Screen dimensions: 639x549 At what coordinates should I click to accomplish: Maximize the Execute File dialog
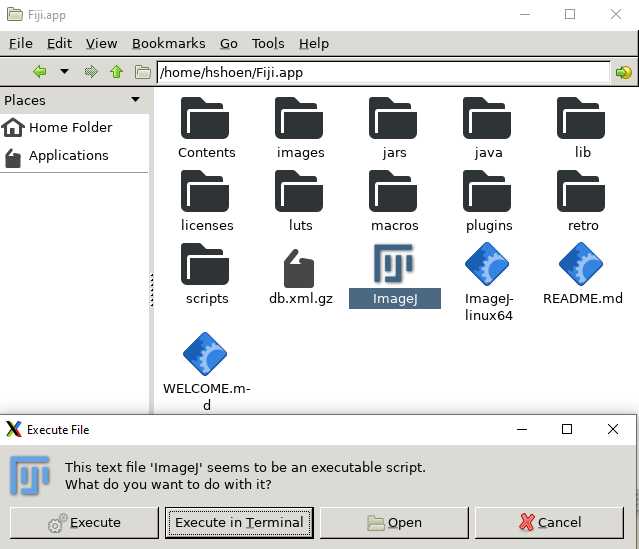tap(567, 429)
